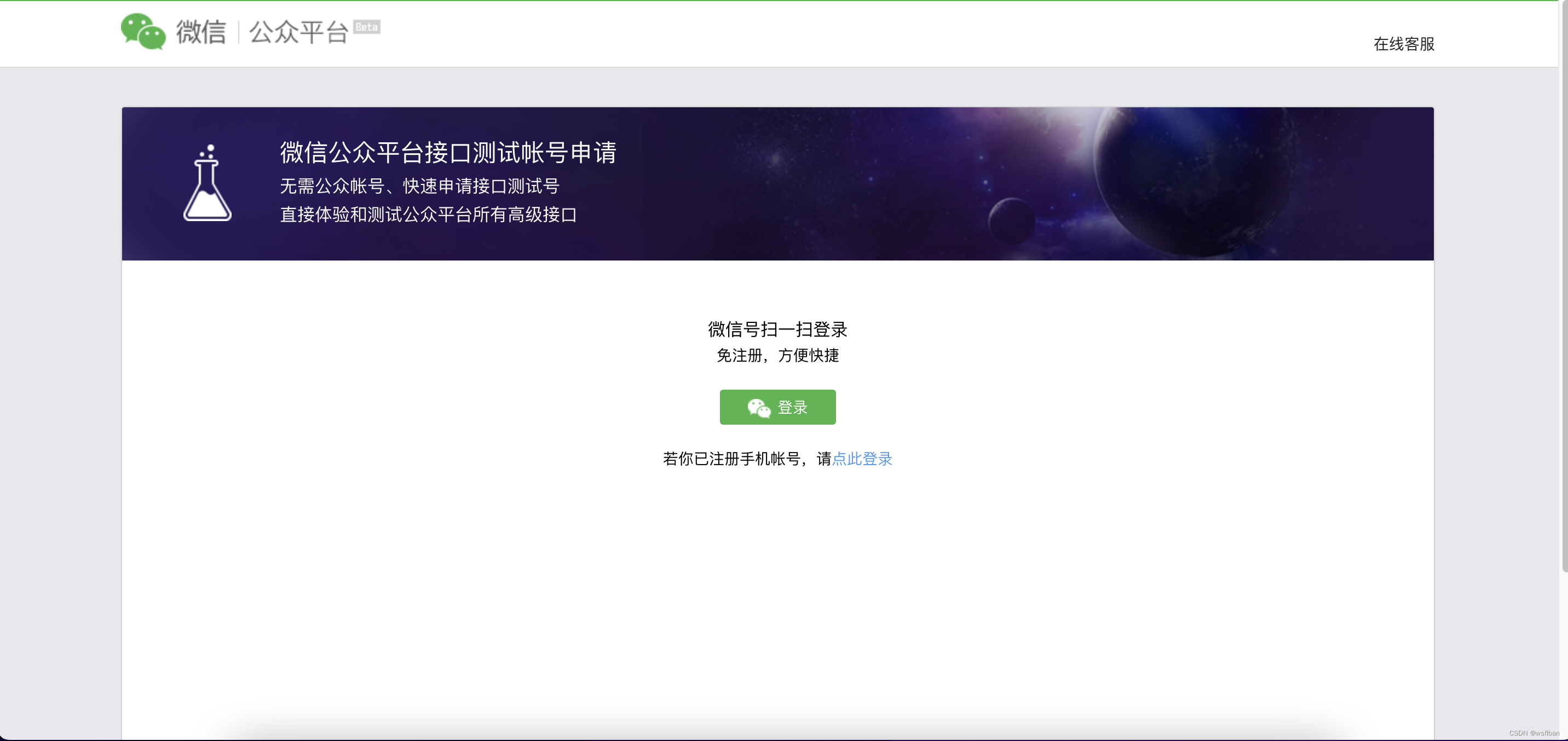Click banner line 无需公众帐号、快速申请接口测试号
This screenshot has height=741, width=1568.
point(419,186)
